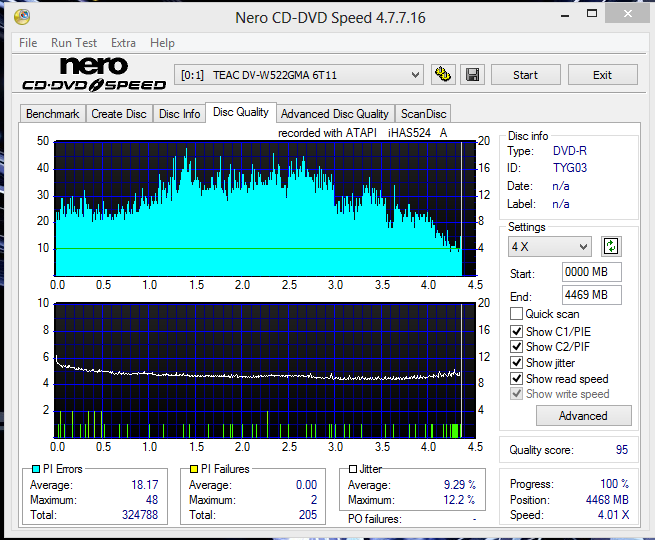Click the white Jitter legend swatch
The image size is (655, 540).
[353, 469]
